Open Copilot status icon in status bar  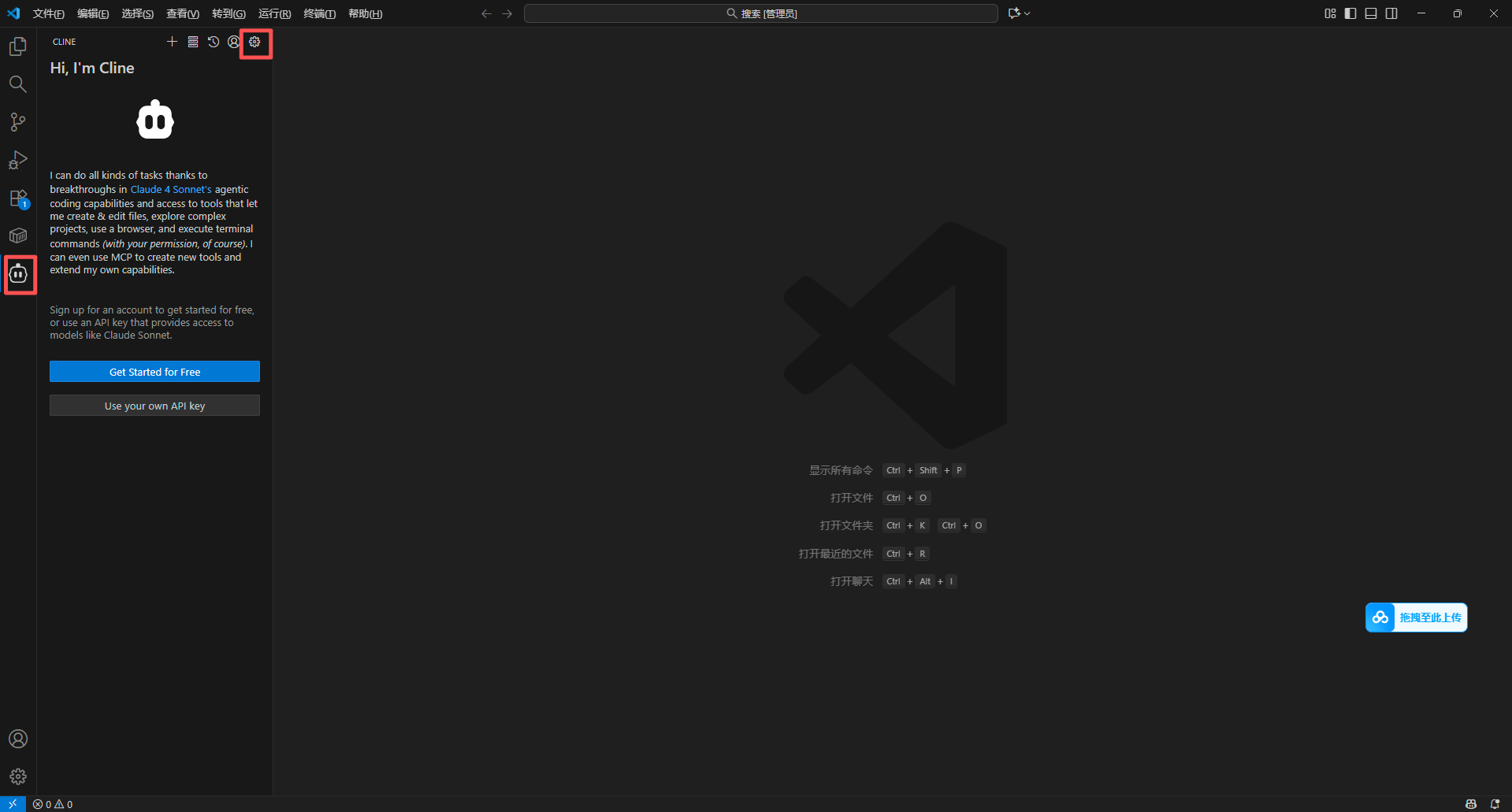1471,804
